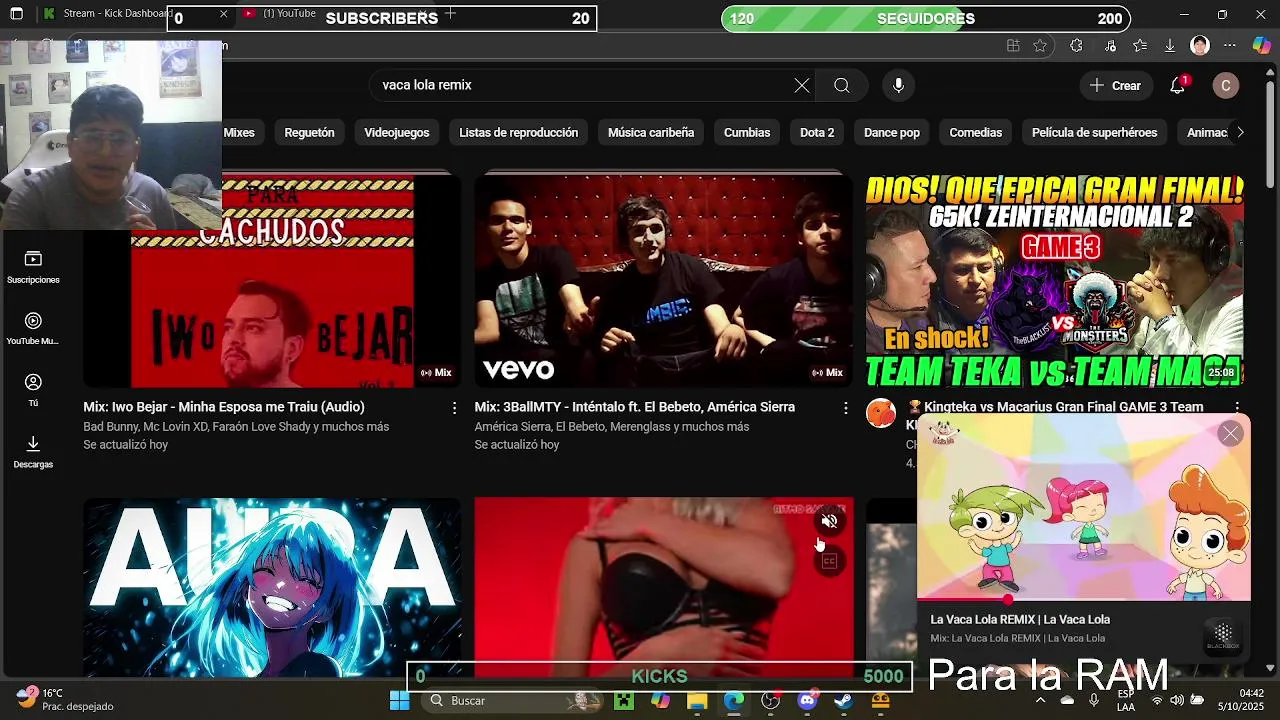
Task: Open Steam from the taskbar
Action: point(844,701)
